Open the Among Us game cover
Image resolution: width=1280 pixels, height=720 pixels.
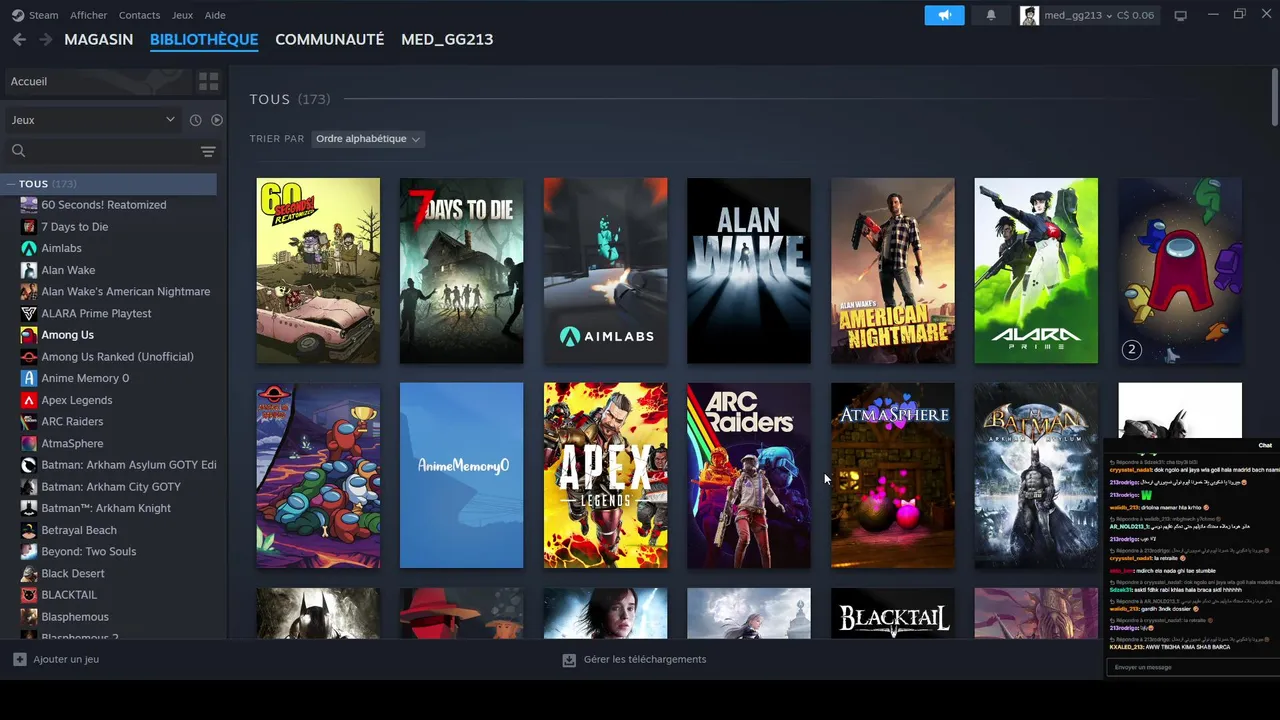click(1180, 271)
